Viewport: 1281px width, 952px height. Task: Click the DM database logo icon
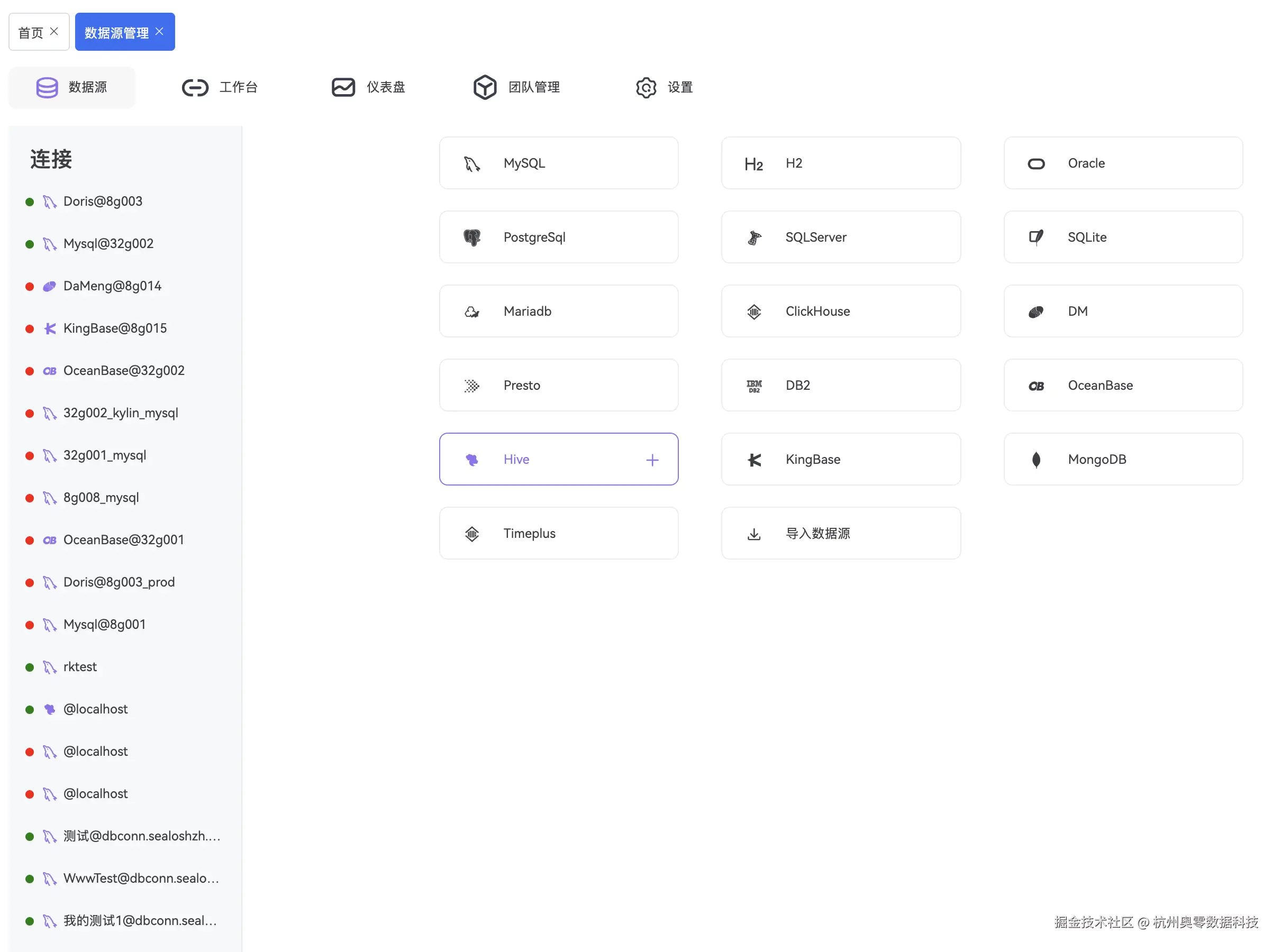[x=1036, y=312]
